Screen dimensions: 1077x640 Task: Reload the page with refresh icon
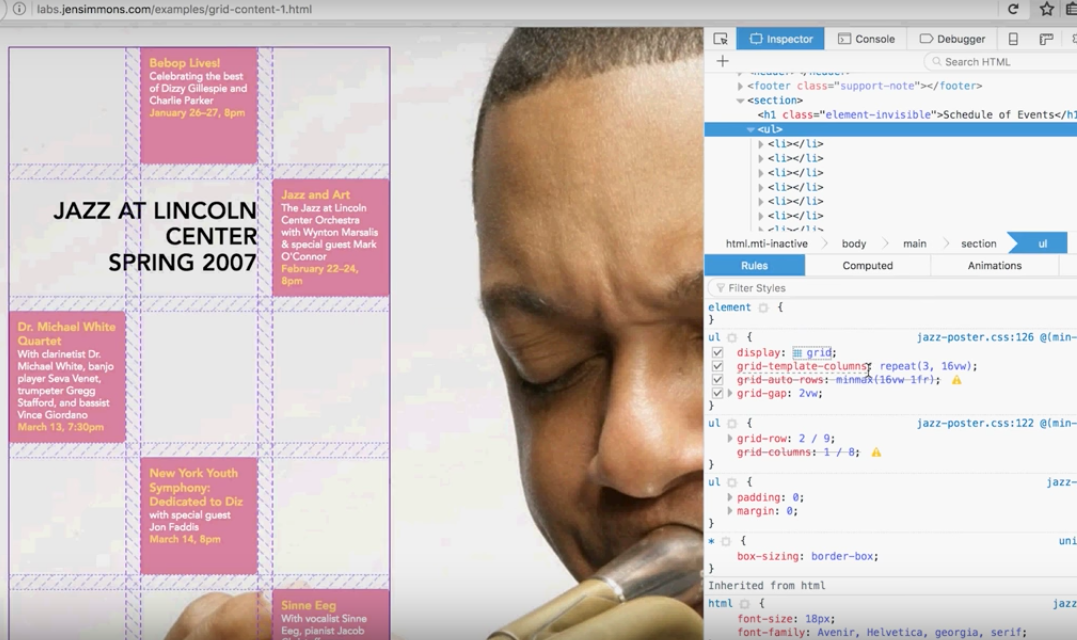[1013, 9]
